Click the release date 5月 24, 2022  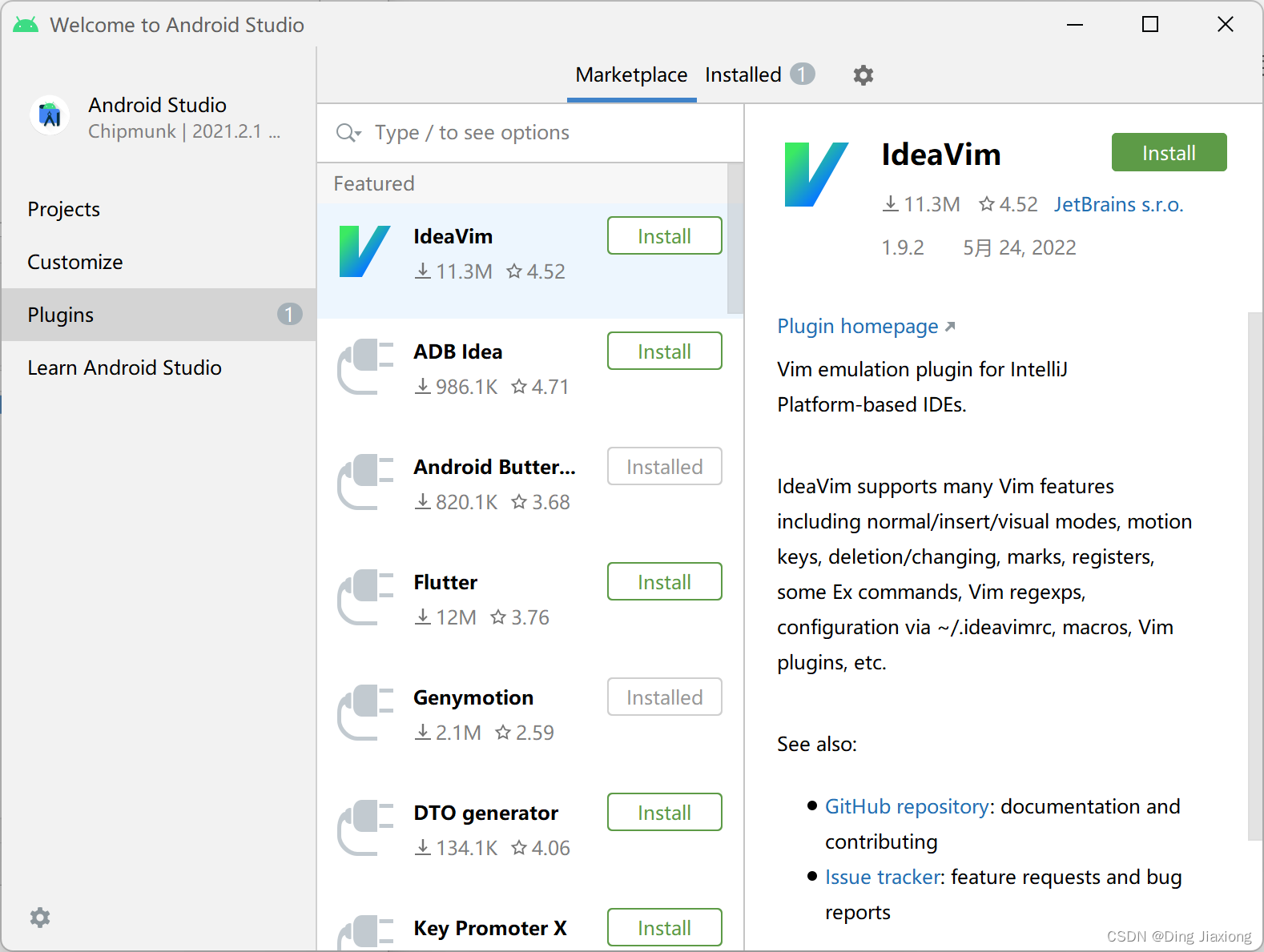pos(1019,247)
